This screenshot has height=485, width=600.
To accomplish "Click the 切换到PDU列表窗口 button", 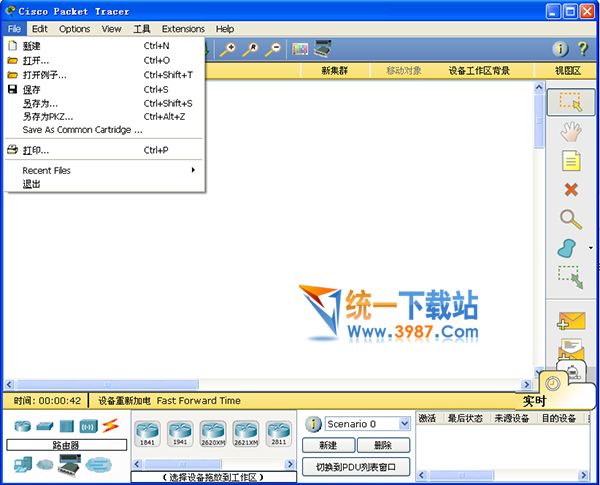I will click(356, 466).
